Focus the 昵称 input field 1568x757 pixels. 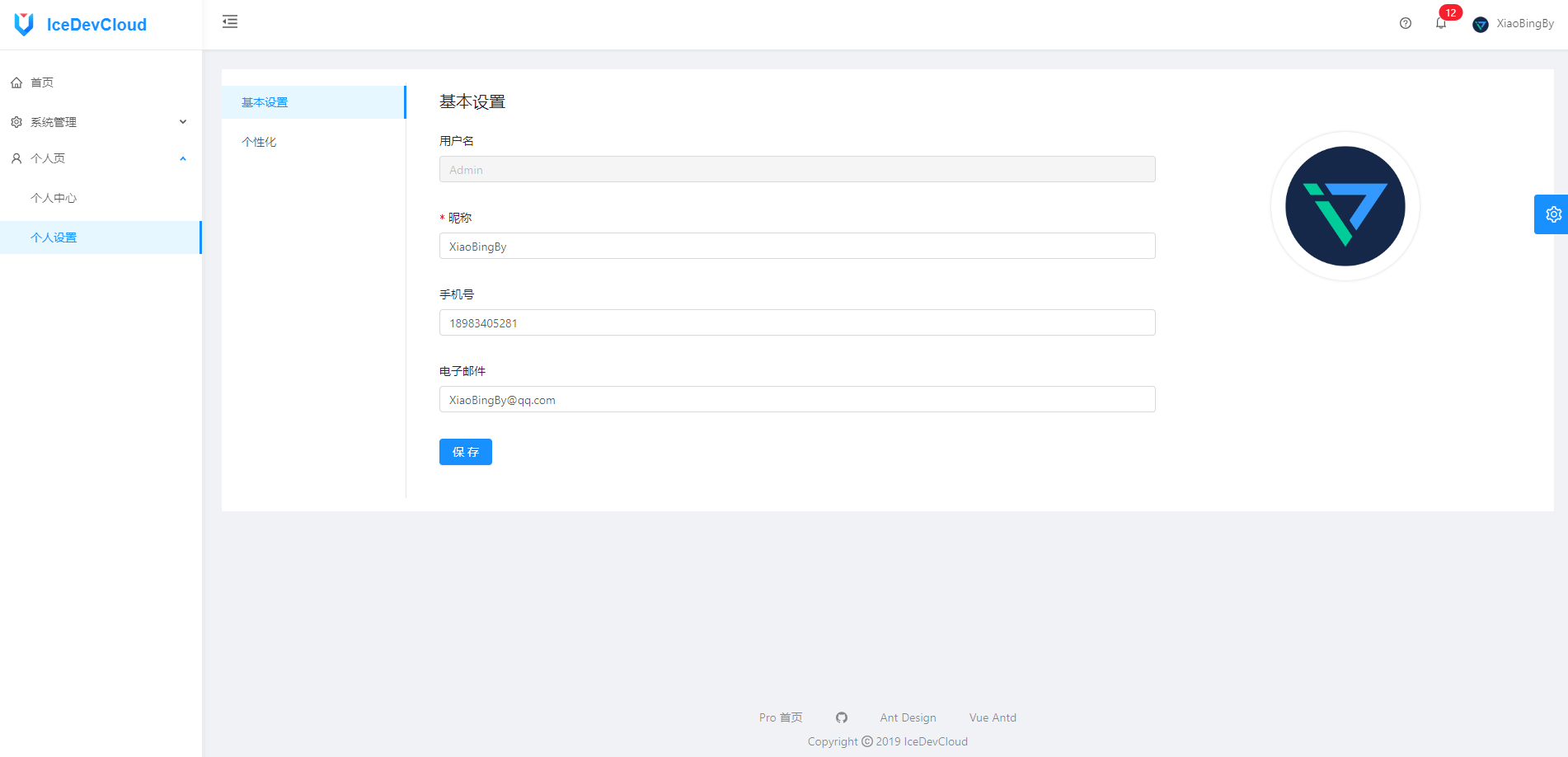[x=797, y=246]
